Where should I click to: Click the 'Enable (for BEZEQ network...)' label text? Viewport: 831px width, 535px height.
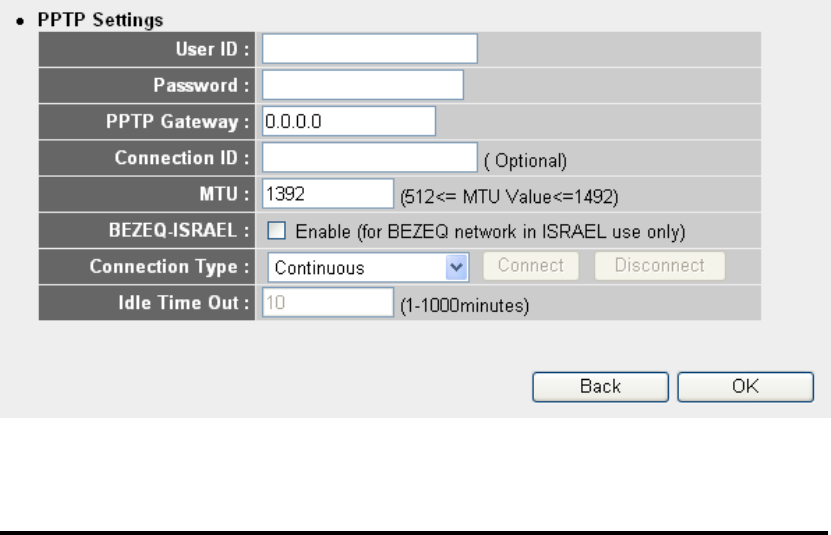[490, 232]
